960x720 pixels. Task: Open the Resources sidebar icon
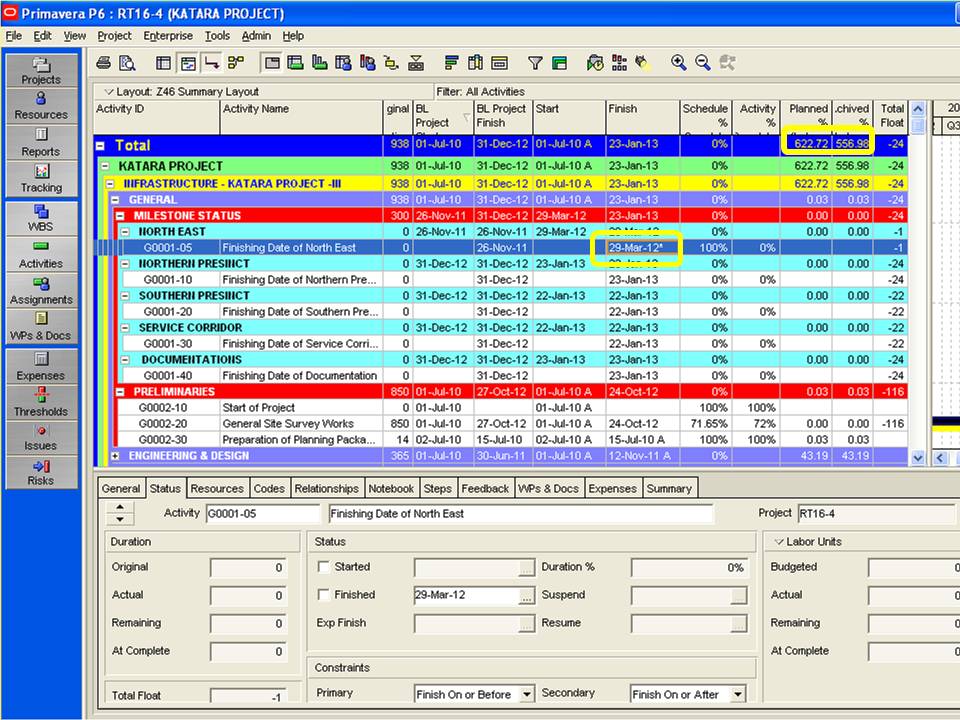click(x=41, y=106)
